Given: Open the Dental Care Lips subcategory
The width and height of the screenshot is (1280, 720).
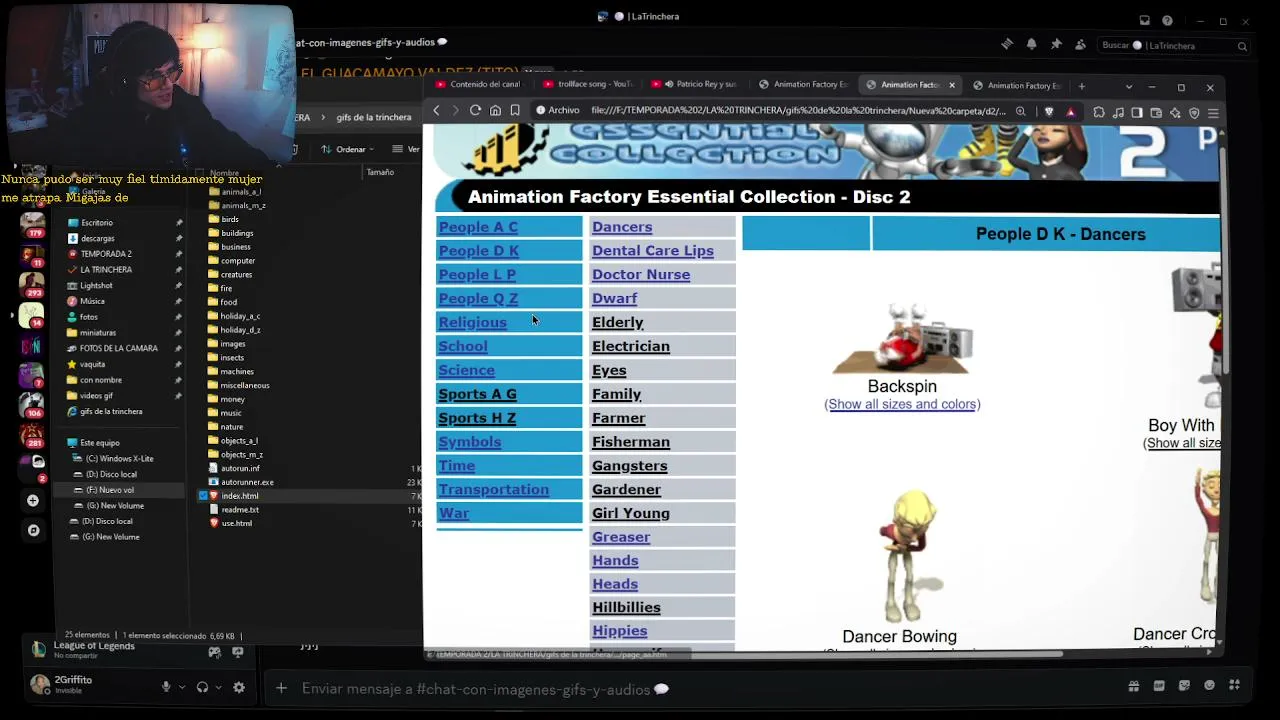Looking at the screenshot, I should (x=652, y=251).
